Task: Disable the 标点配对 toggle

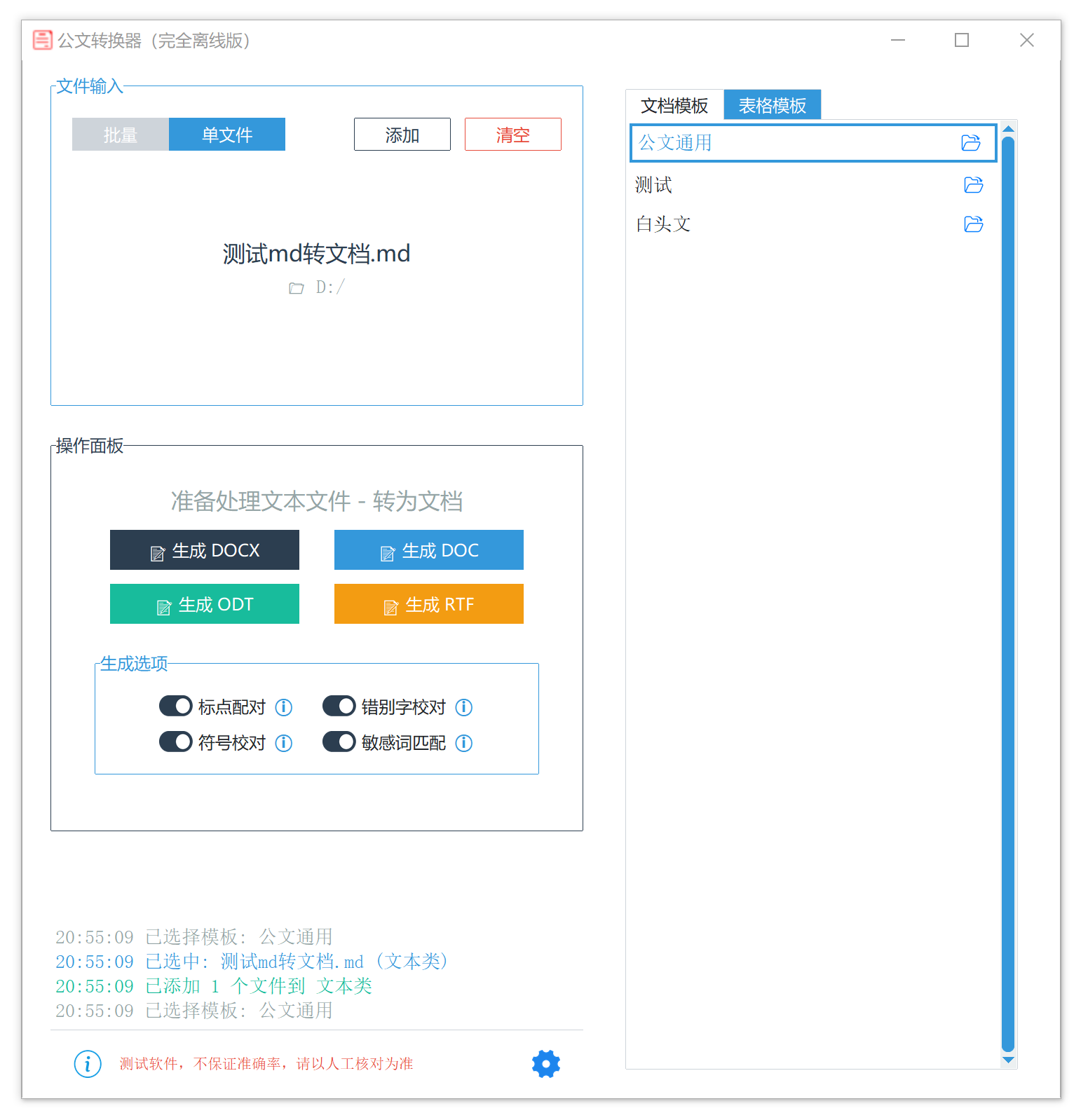Action: [175, 706]
